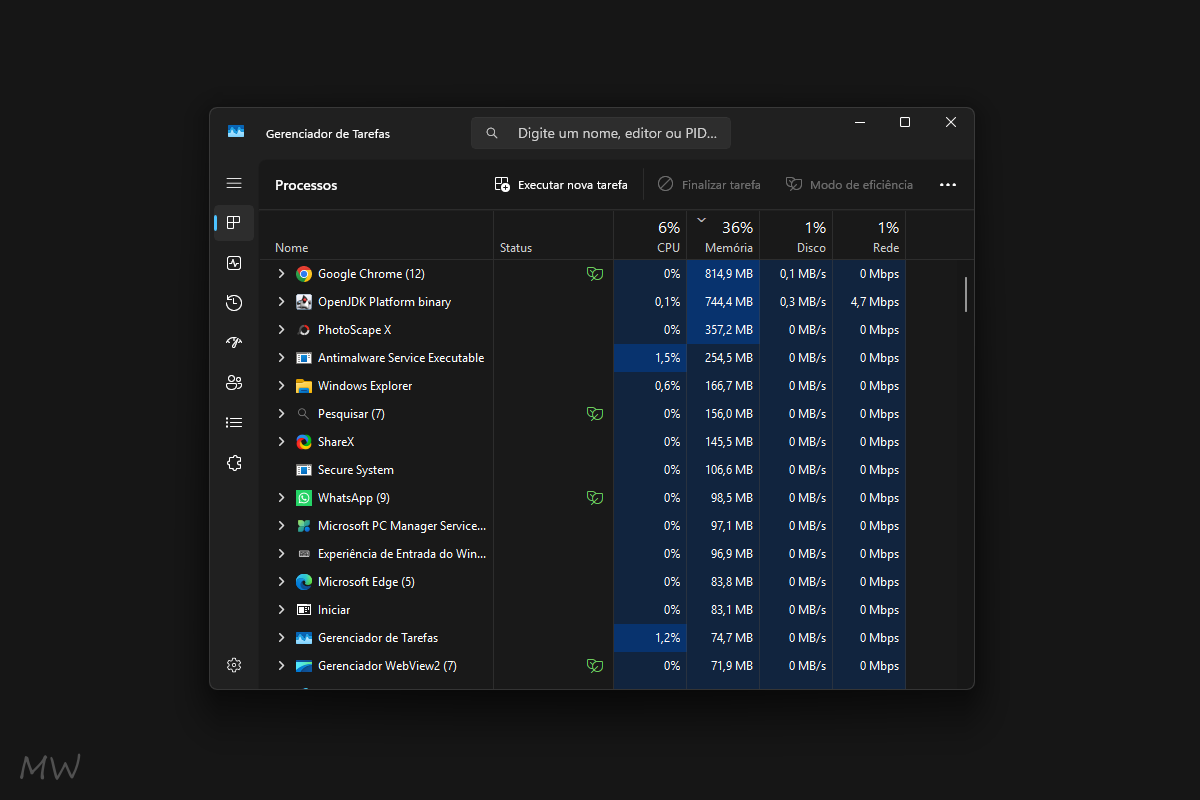
Task: Expand the Microsoft Edge (5) process group
Action: click(x=281, y=582)
